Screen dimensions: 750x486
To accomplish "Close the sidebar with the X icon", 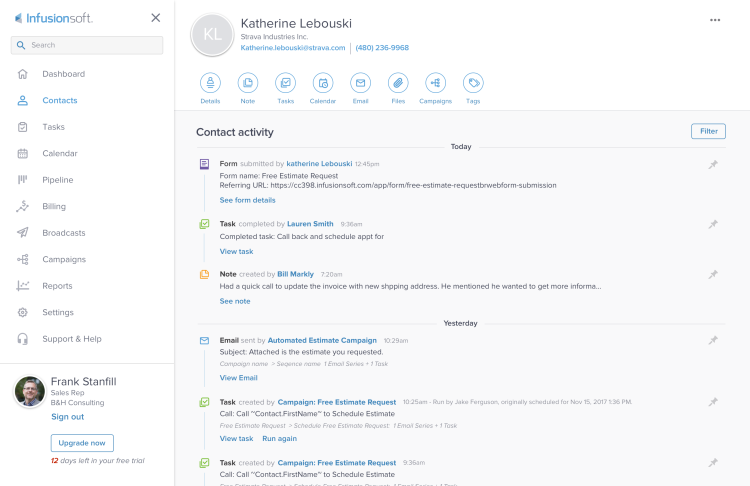I will (155, 18).
